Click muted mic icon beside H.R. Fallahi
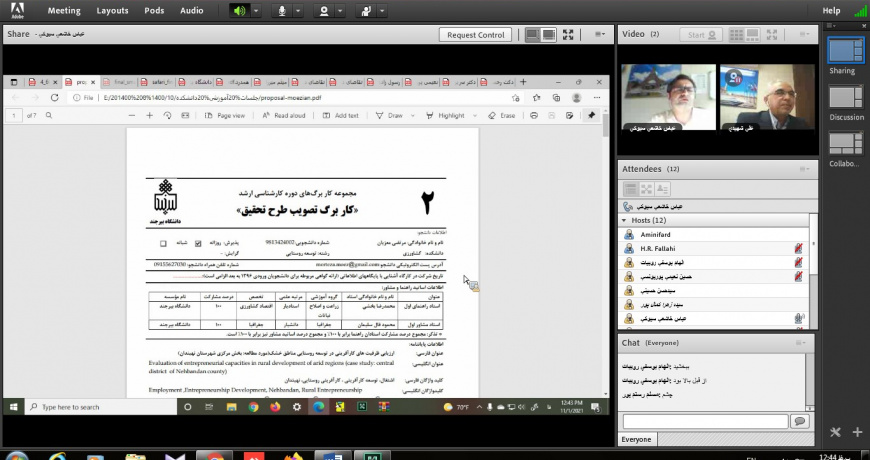Screen dimensions: 870x460 pos(798,249)
